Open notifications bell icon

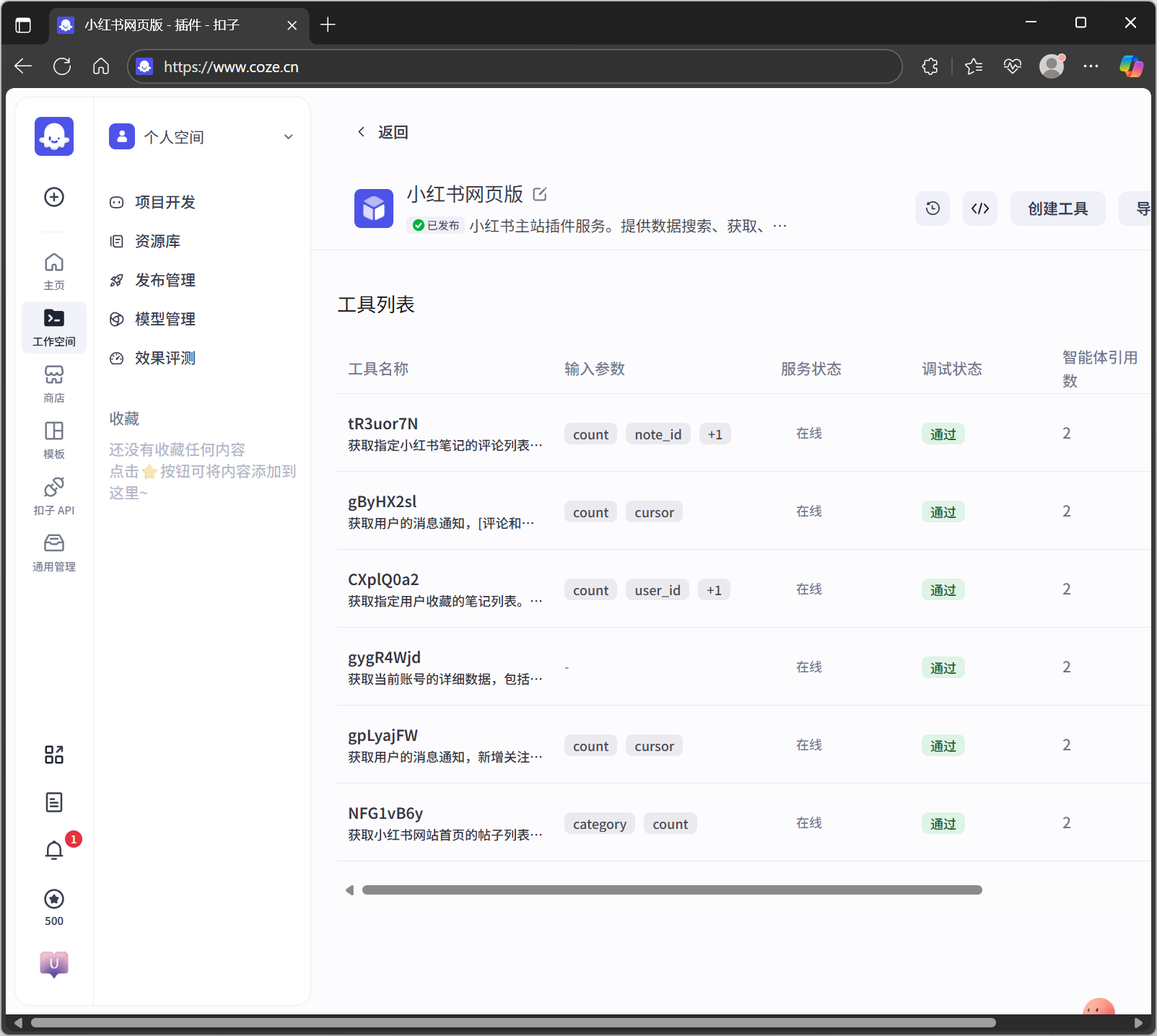point(54,851)
